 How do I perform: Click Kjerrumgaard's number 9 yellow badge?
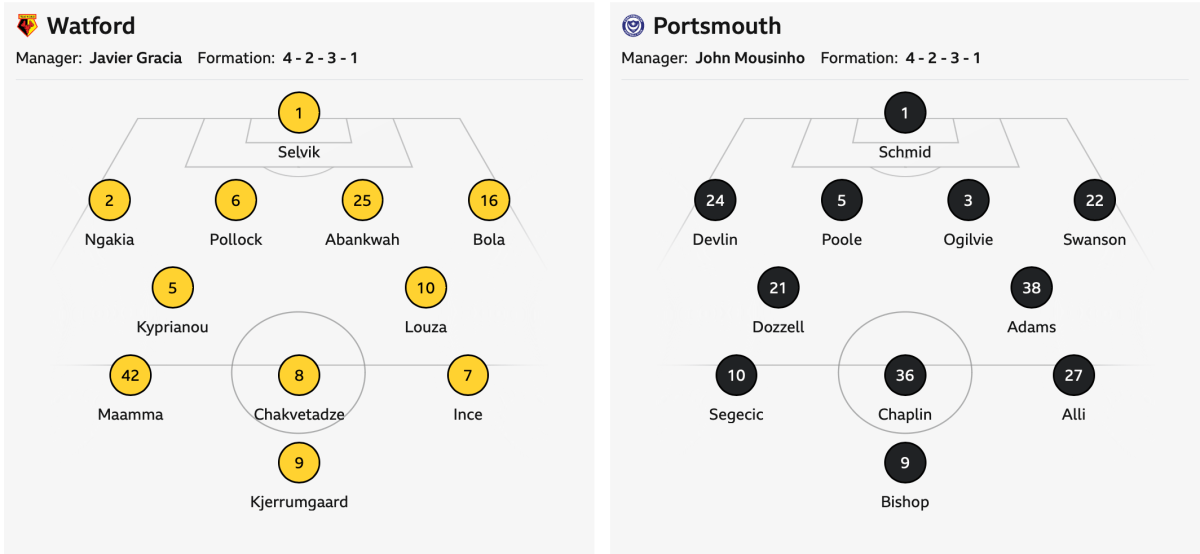click(x=299, y=463)
